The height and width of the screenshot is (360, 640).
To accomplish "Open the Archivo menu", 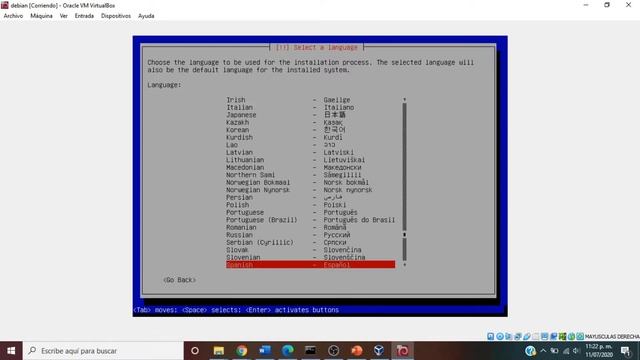I will [13, 16].
